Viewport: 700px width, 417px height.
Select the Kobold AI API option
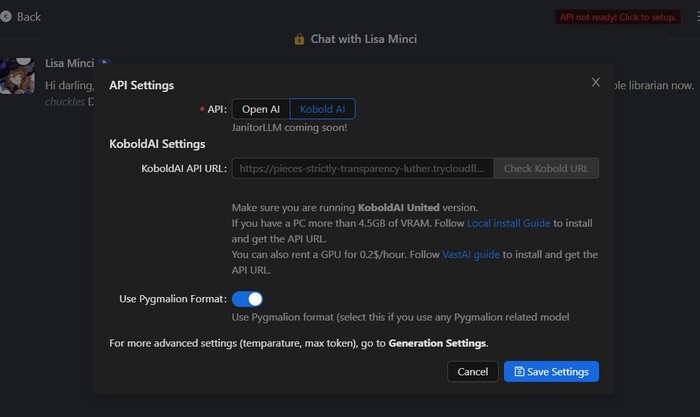(322, 109)
